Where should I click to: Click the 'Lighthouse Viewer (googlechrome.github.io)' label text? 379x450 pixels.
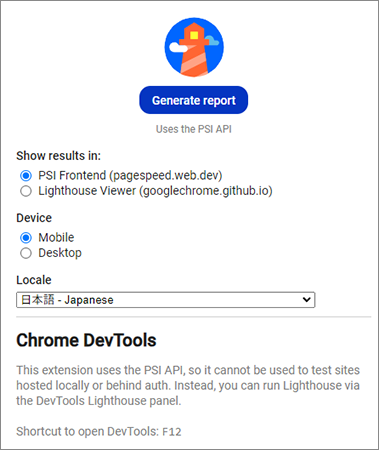(x=155, y=191)
